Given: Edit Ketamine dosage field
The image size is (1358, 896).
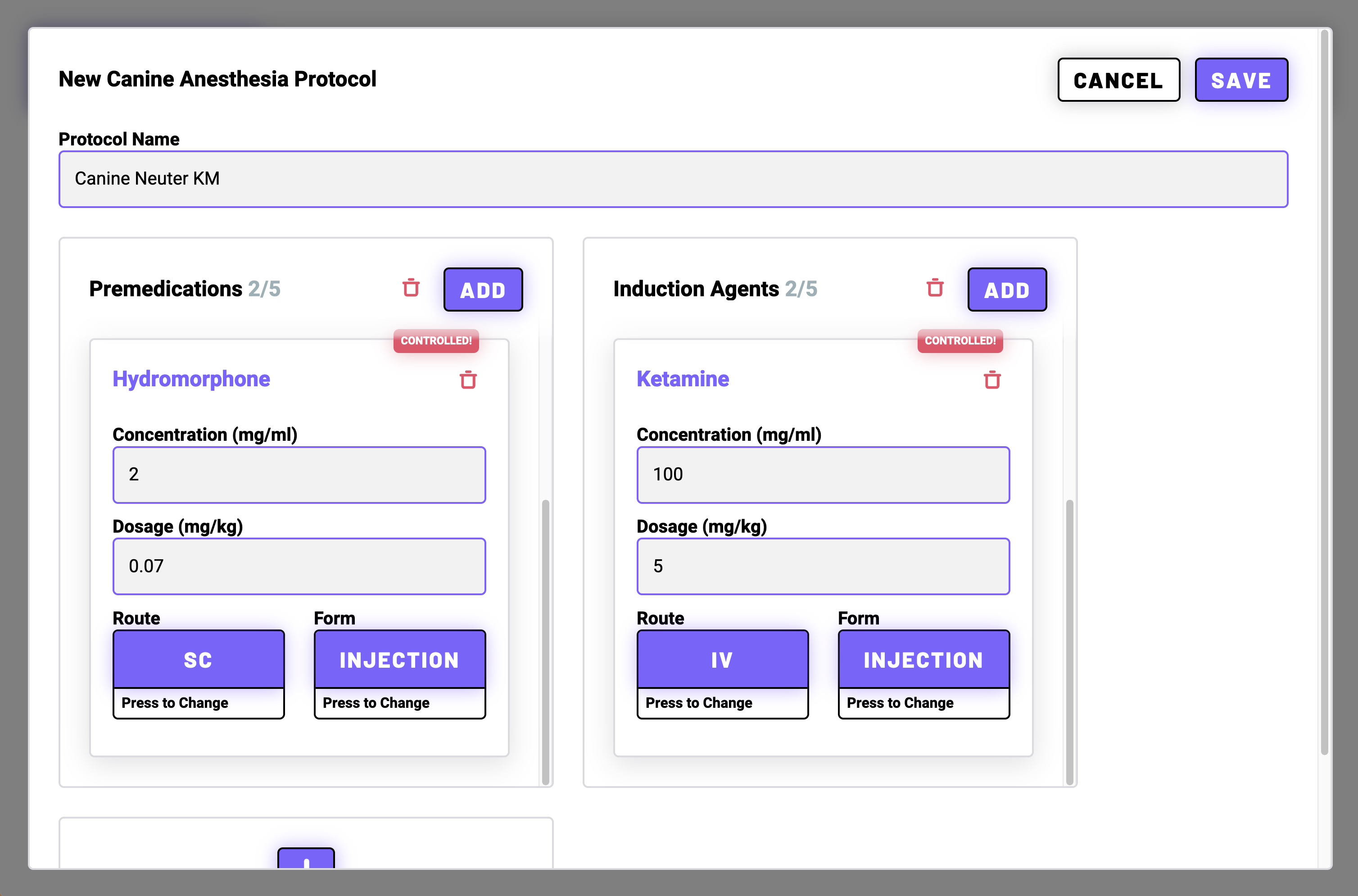Looking at the screenshot, I should (x=823, y=566).
